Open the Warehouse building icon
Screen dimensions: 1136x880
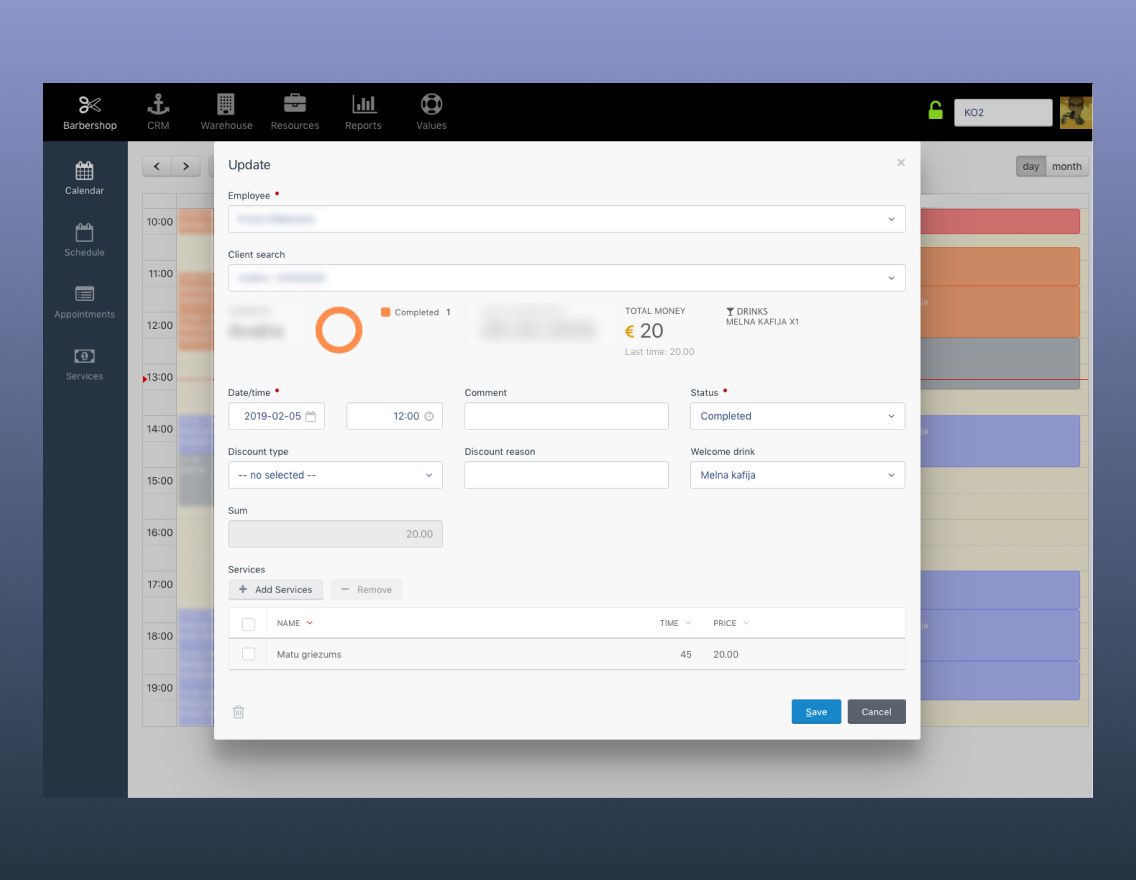click(x=226, y=105)
